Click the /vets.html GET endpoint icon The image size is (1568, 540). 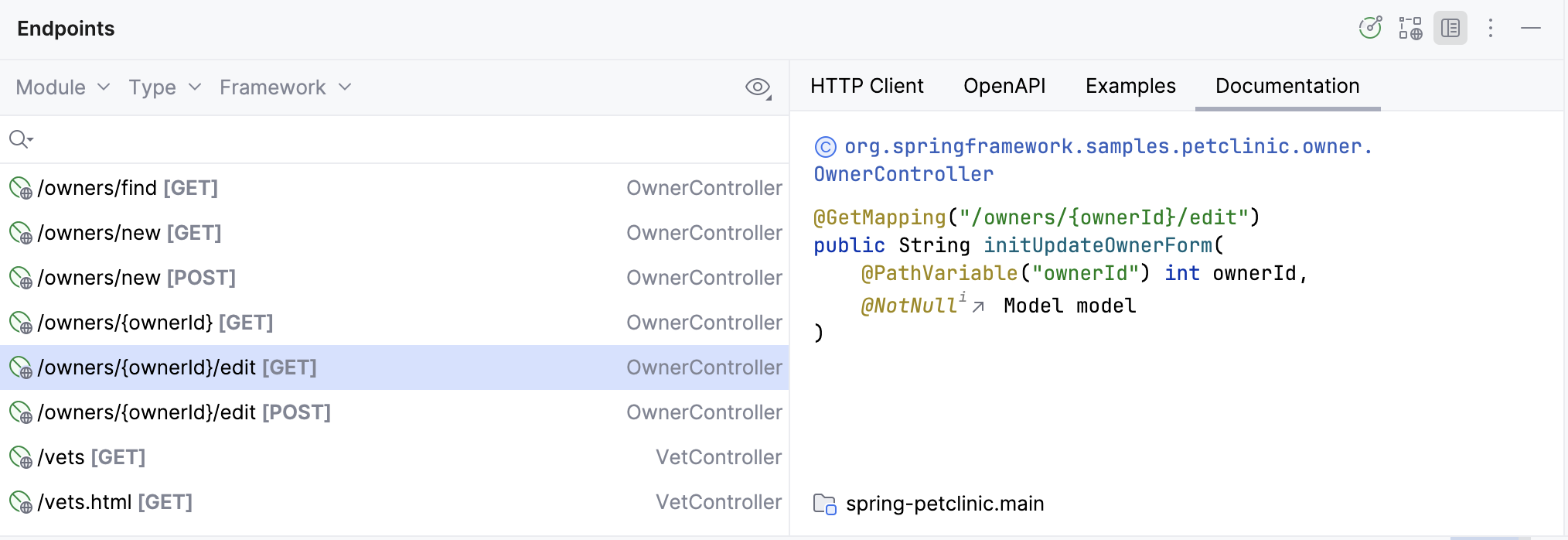pos(21,502)
